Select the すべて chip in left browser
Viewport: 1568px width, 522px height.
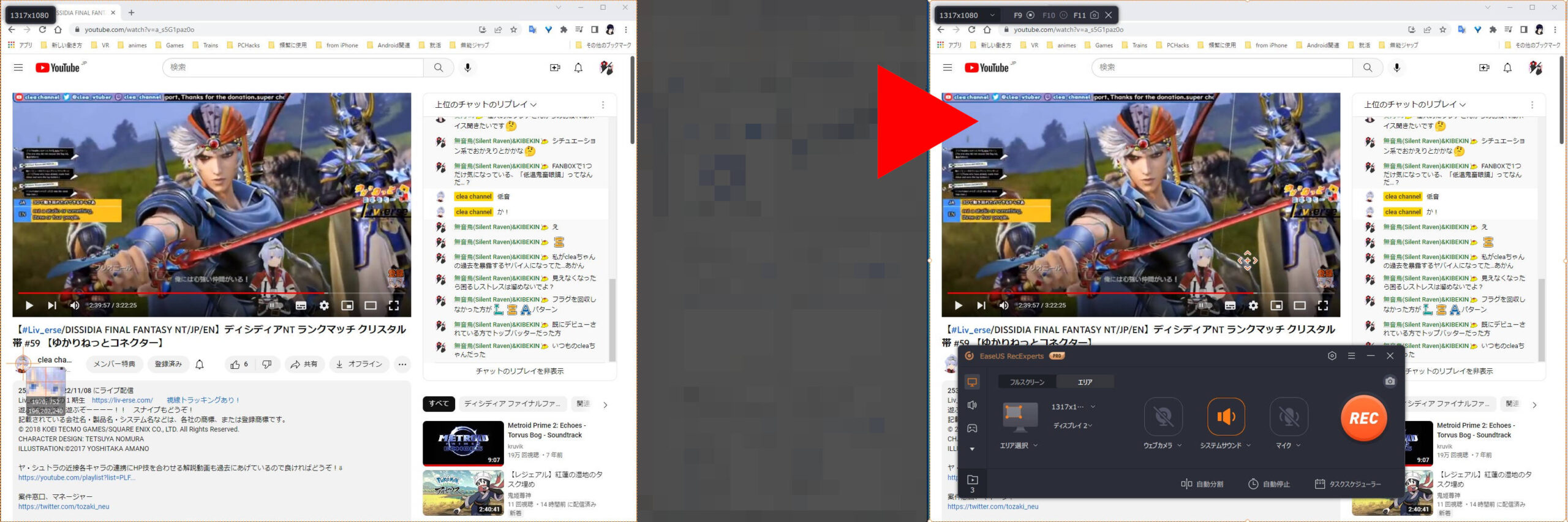coord(439,404)
